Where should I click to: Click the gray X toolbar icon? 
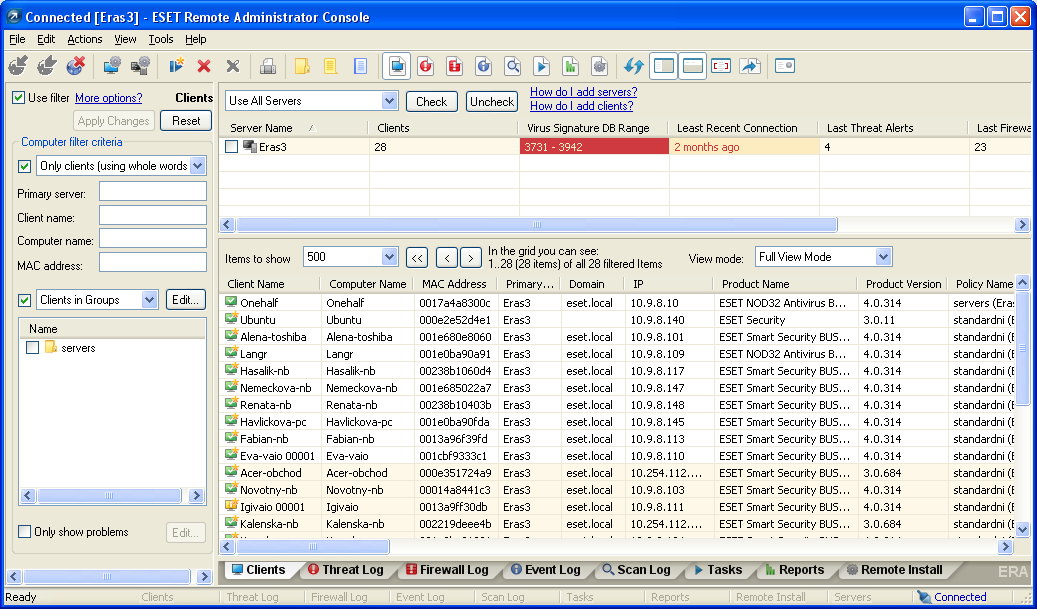233,66
